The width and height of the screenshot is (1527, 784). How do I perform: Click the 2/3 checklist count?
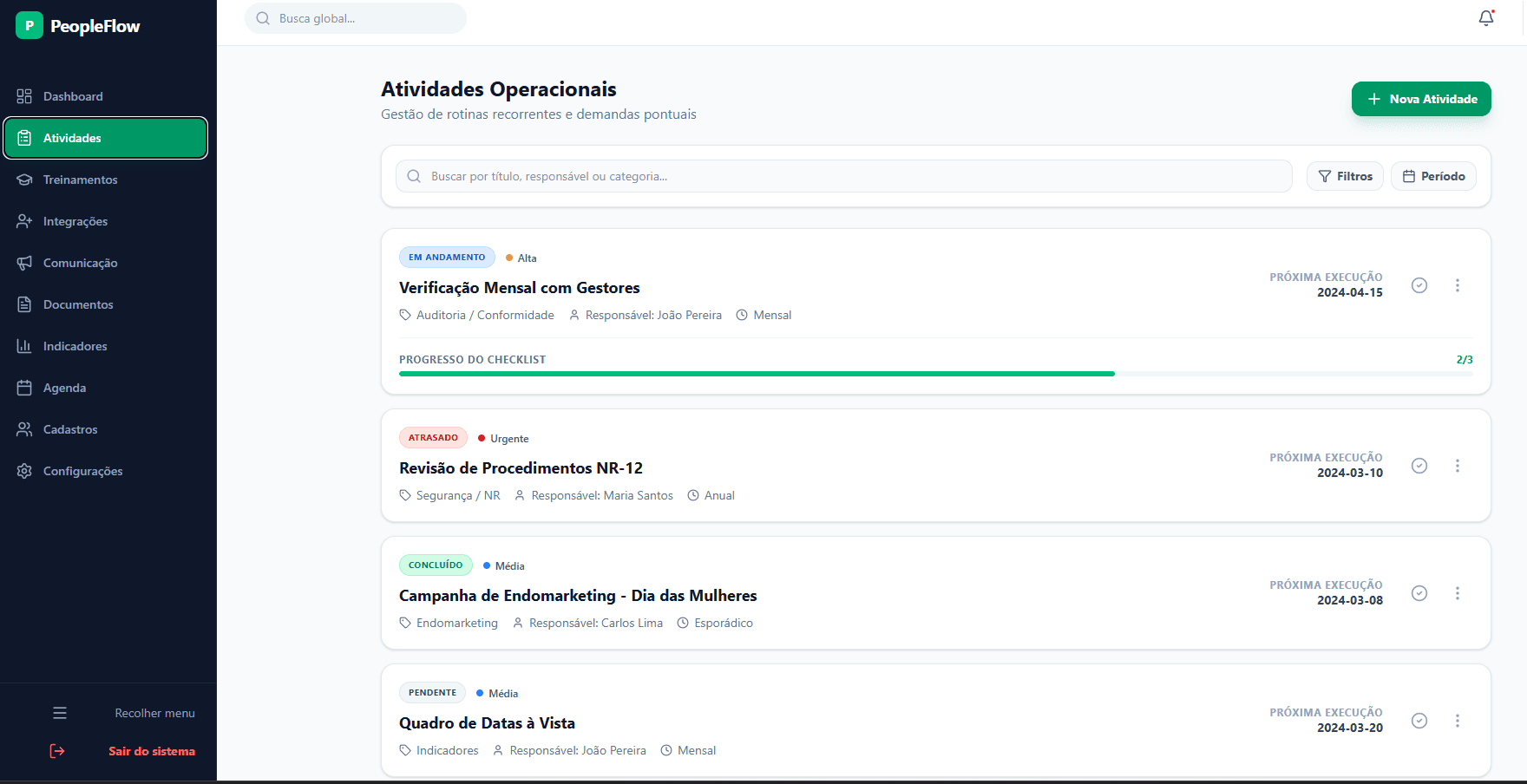pyautogui.click(x=1465, y=359)
